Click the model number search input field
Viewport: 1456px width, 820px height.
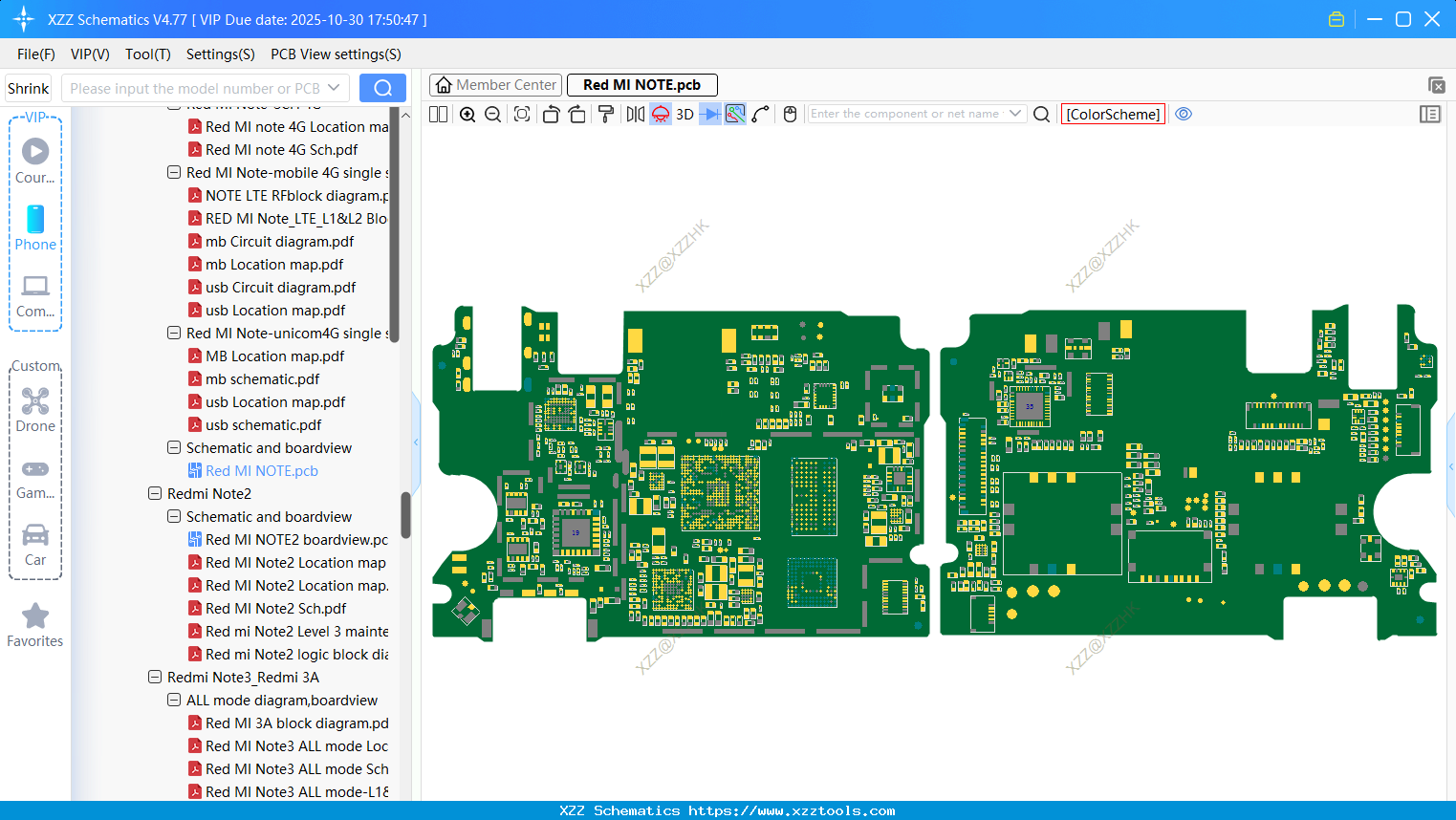[196, 89]
